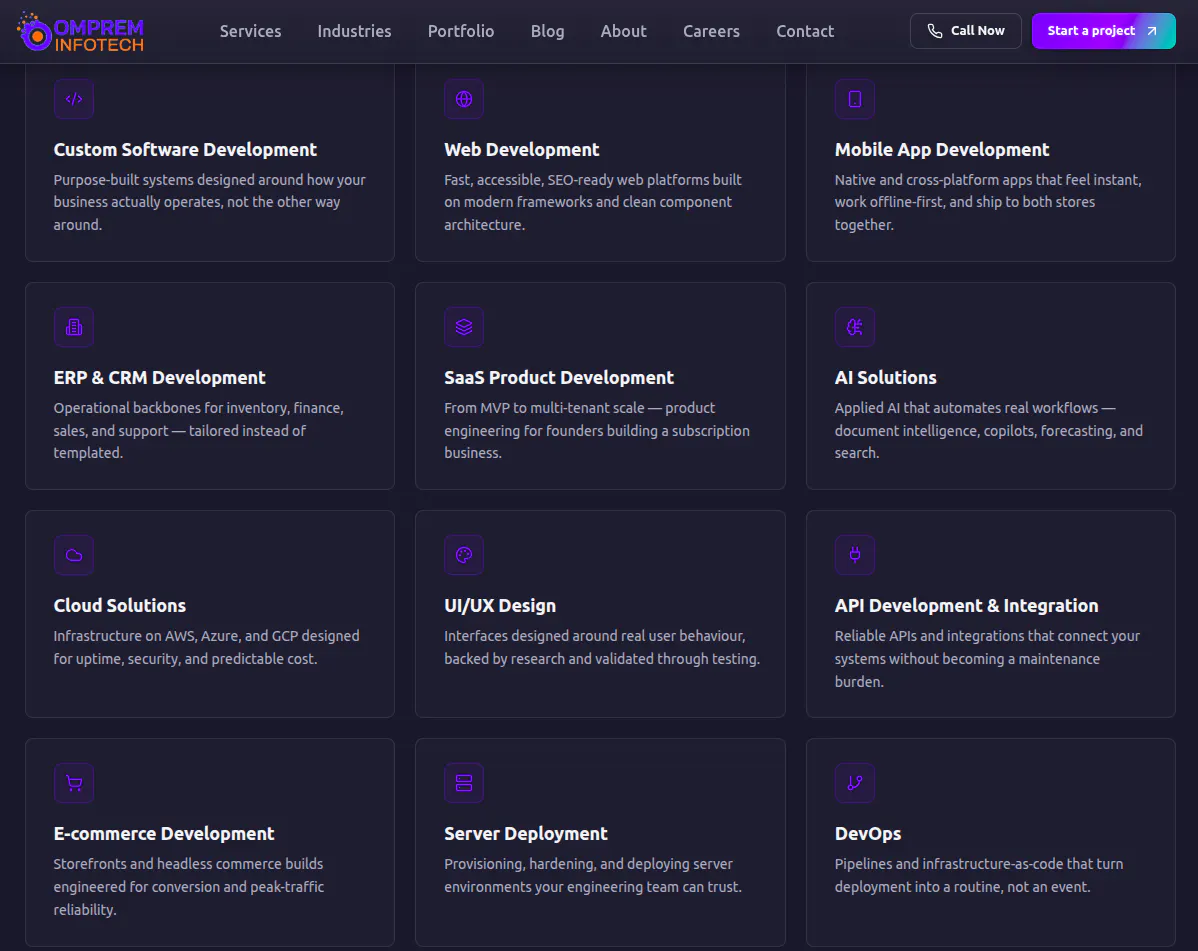The image size is (1198, 951).
Task: Select the E-commerce Development heading
Action: pos(164,833)
